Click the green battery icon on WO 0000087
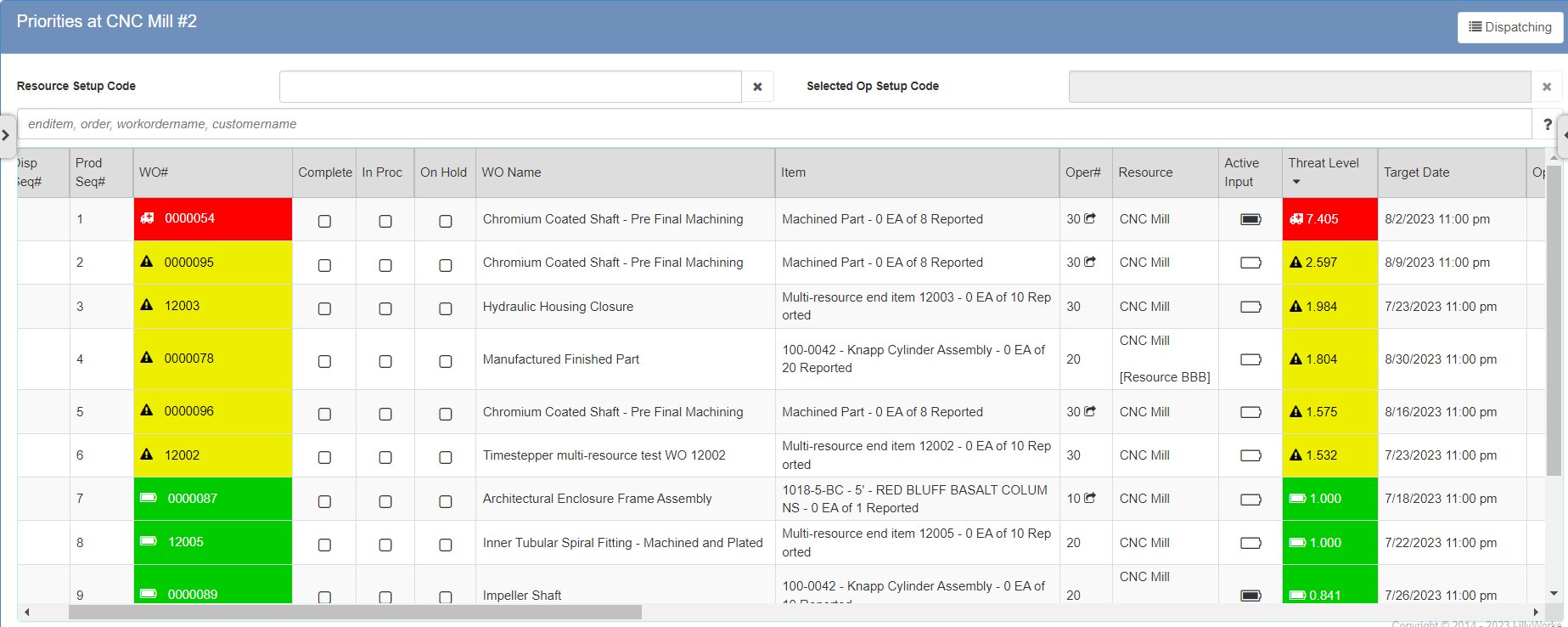This screenshot has width=1568, height=627. pyautogui.click(x=149, y=498)
